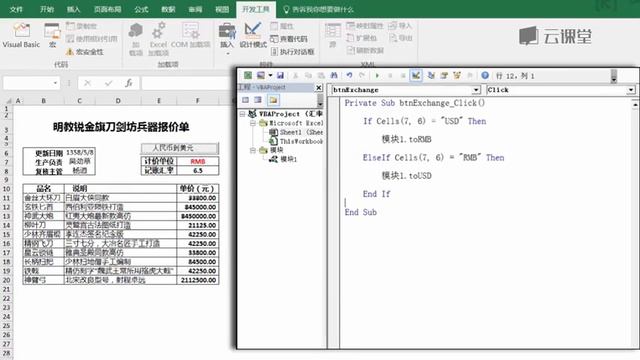Open the Excel Name Box dropdown

(x=55, y=83)
